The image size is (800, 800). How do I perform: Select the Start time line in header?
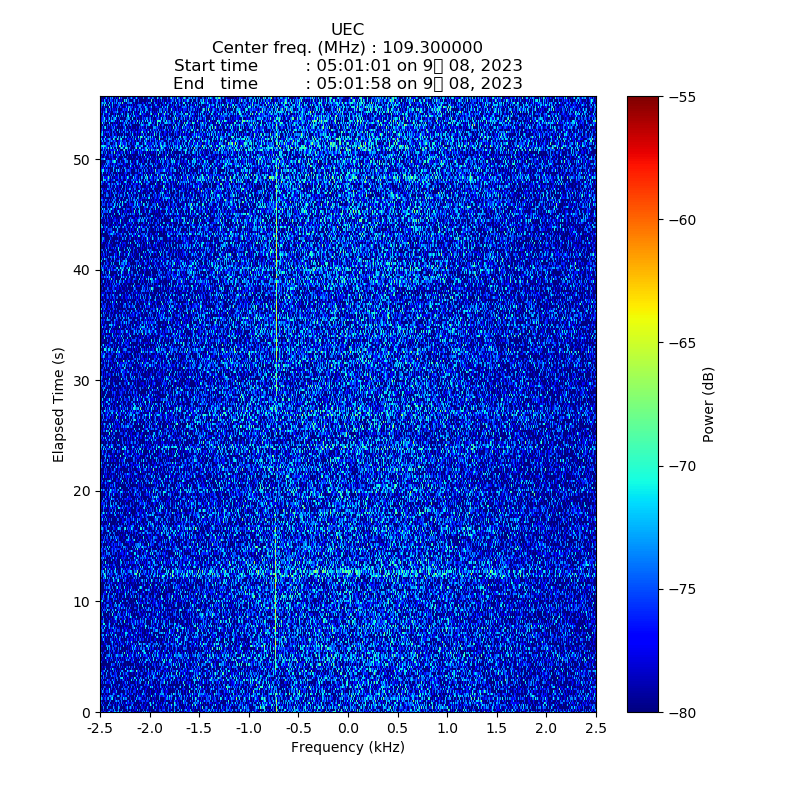(x=347, y=66)
